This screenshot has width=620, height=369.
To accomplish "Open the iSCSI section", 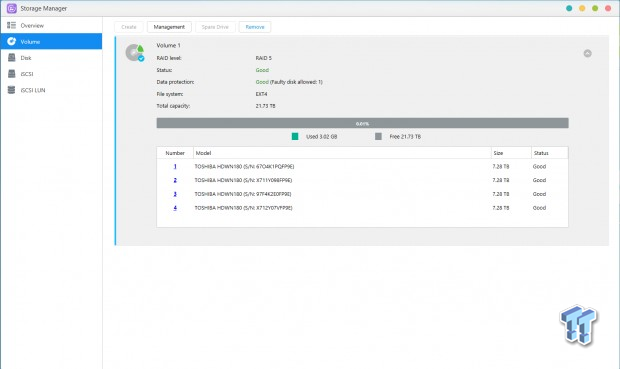I will (x=51, y=74).
